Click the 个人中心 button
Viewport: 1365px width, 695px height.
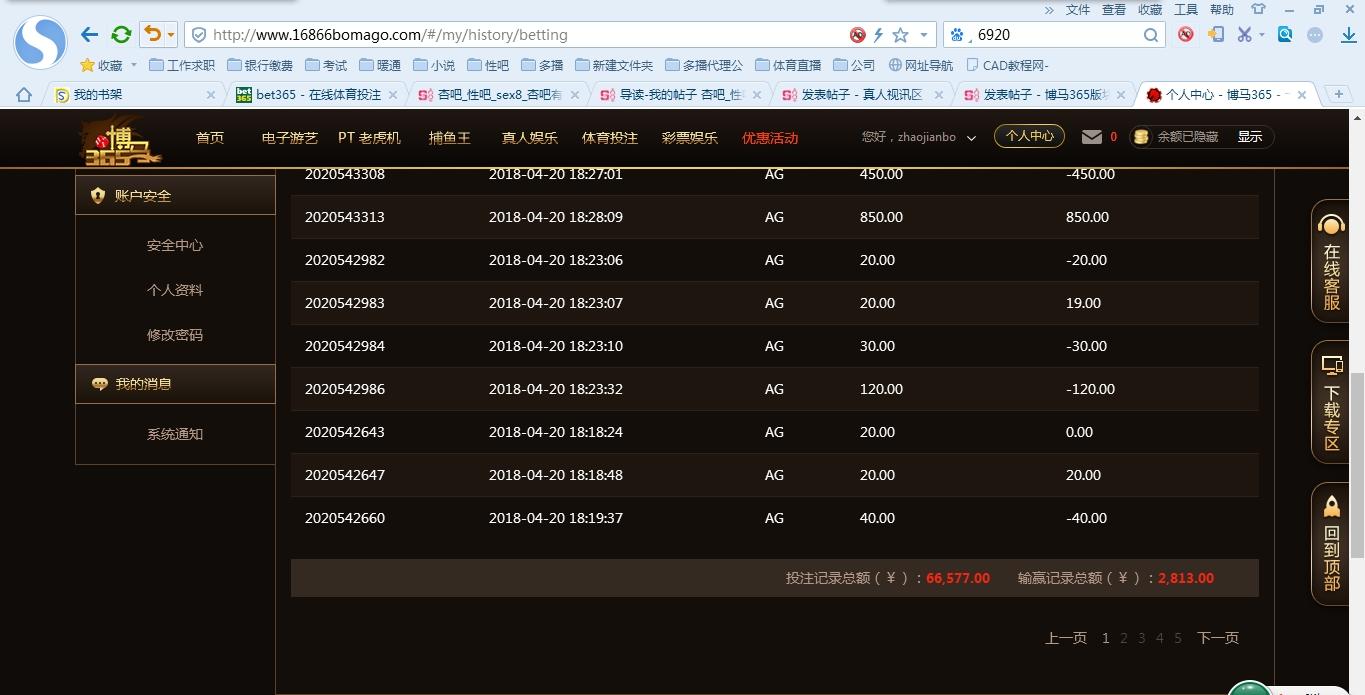click(x=1029, y=136)
